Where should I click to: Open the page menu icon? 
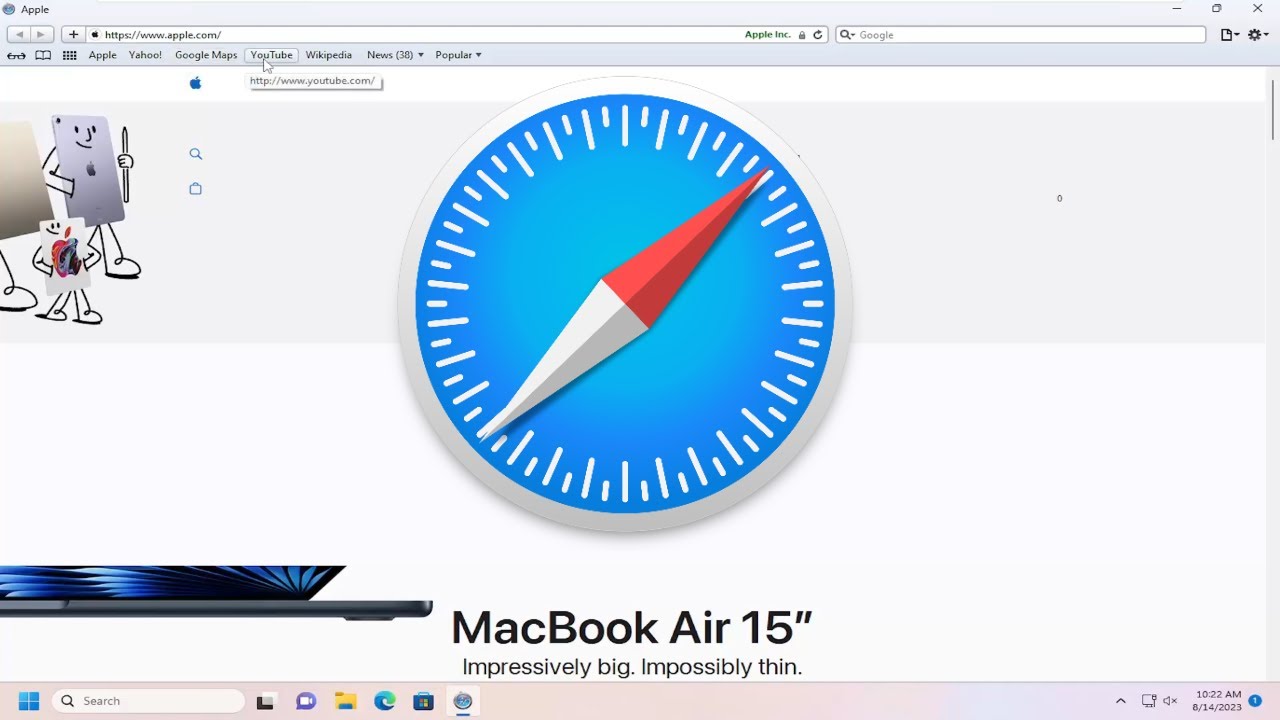[x=1230, y=35]
